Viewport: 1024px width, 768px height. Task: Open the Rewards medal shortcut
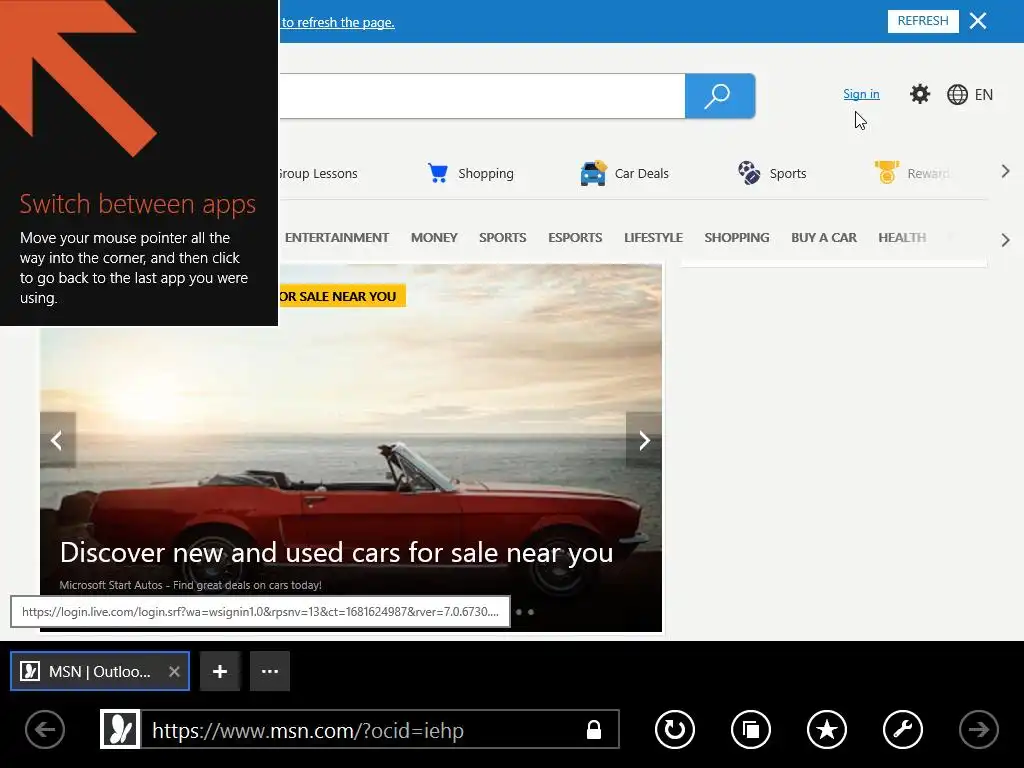[912, 173]
